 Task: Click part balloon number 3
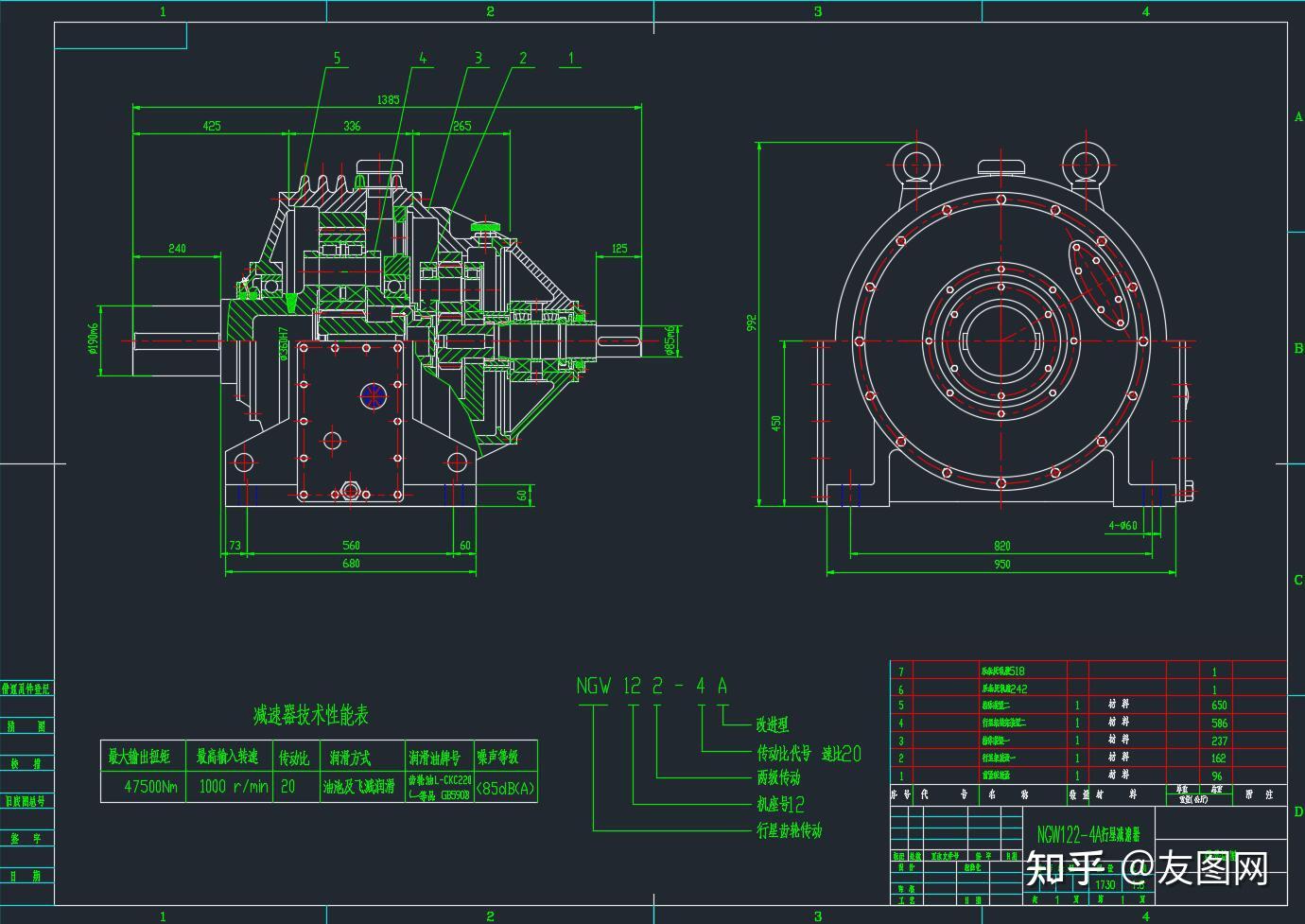(478, 59)
